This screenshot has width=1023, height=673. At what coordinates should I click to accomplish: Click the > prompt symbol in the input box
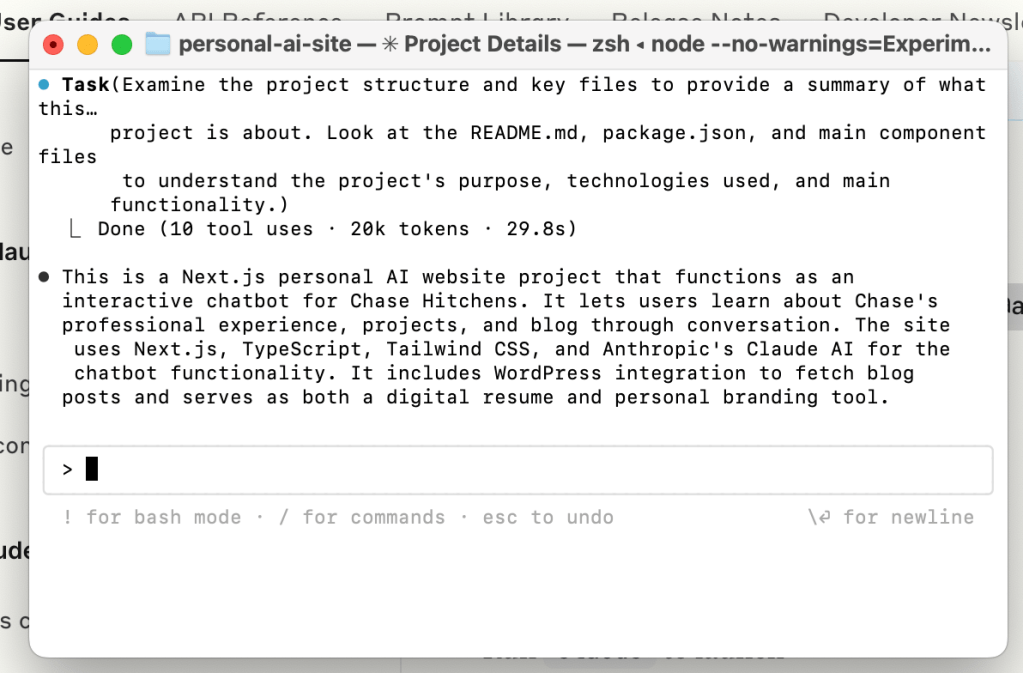point(68,469)
